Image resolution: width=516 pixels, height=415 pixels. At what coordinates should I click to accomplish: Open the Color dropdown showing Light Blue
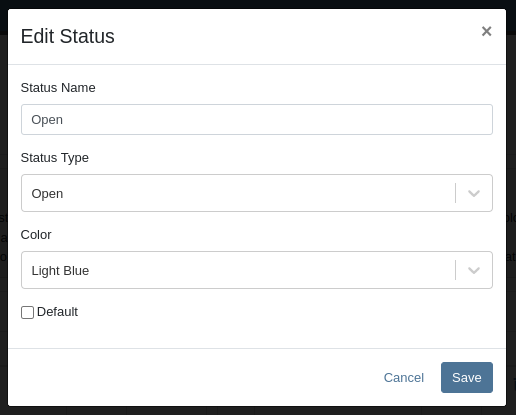click(x=257, y=270)
